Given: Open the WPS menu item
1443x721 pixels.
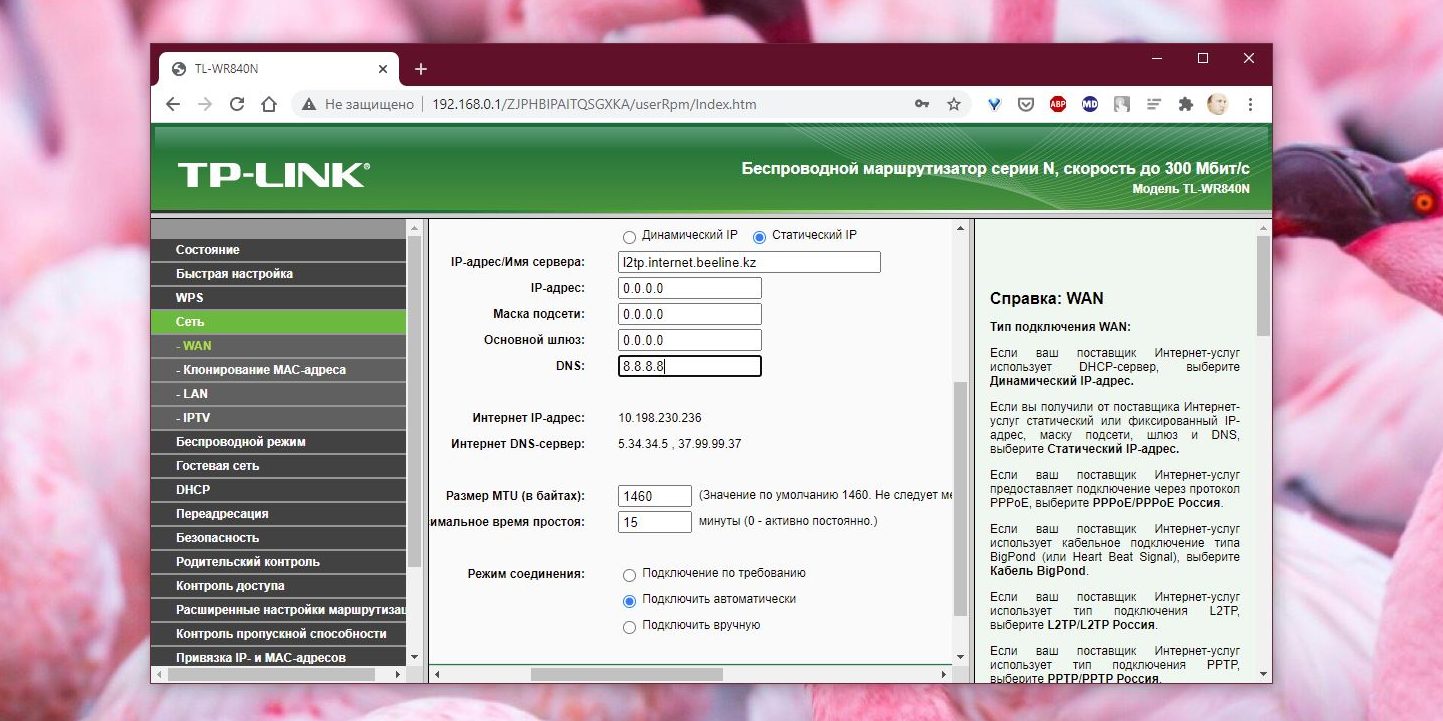Looking at the screenshot, I should (279, 298).
